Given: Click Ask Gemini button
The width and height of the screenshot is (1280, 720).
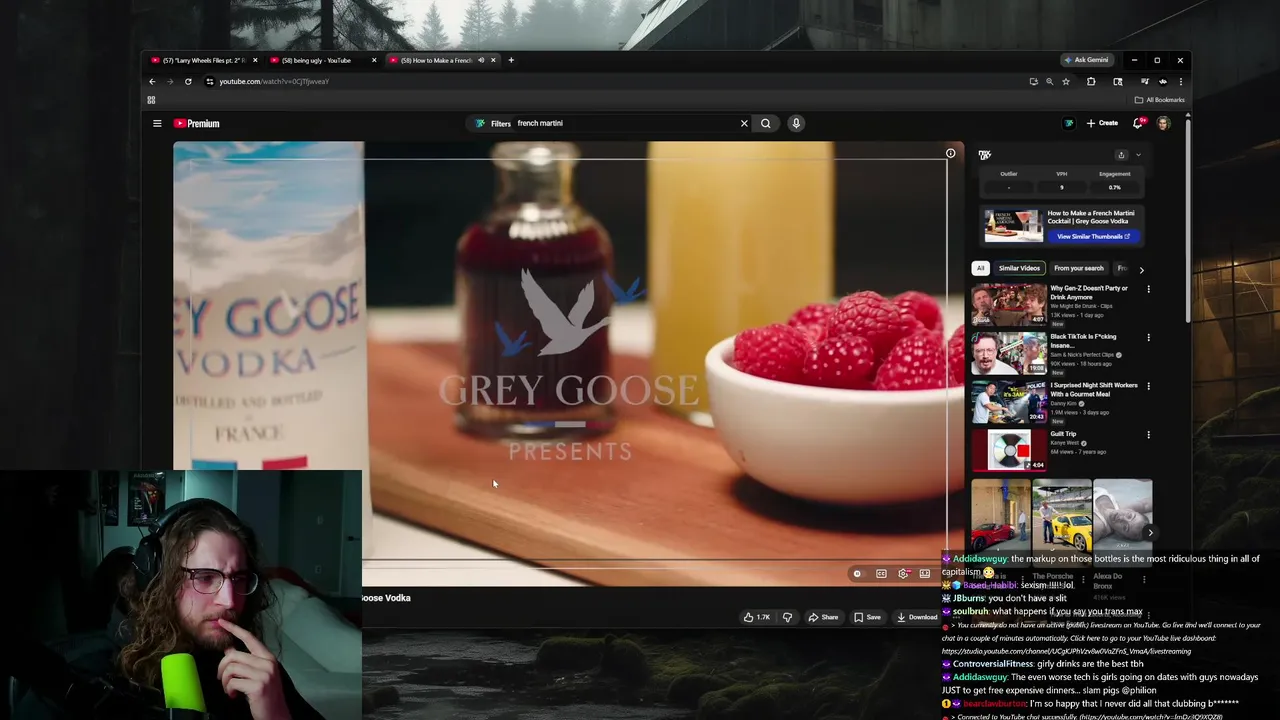Looking at the screenshot, I should tap(1086, 60).
